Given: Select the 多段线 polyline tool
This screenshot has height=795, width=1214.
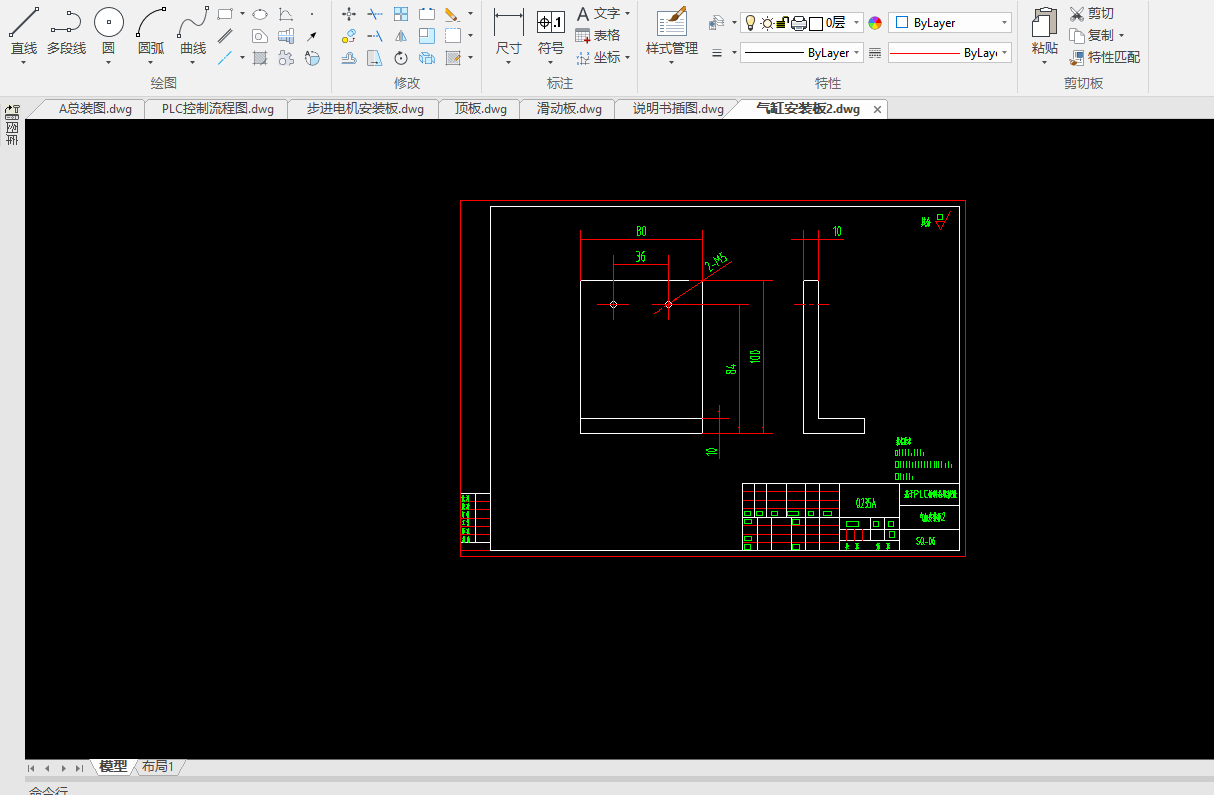Looking at the screenshot, I should pyautogui.click(x=66, y=30).
